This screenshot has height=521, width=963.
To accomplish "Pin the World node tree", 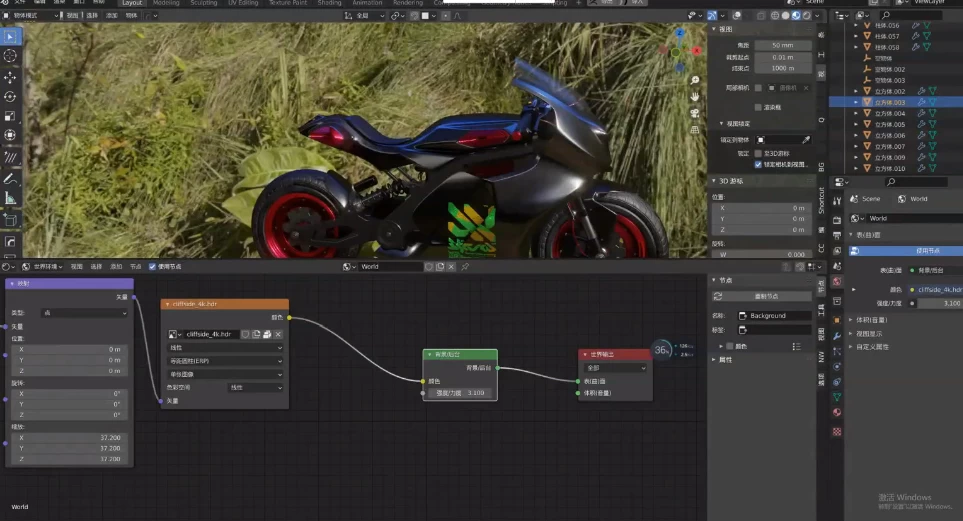I will pos(465,267).
